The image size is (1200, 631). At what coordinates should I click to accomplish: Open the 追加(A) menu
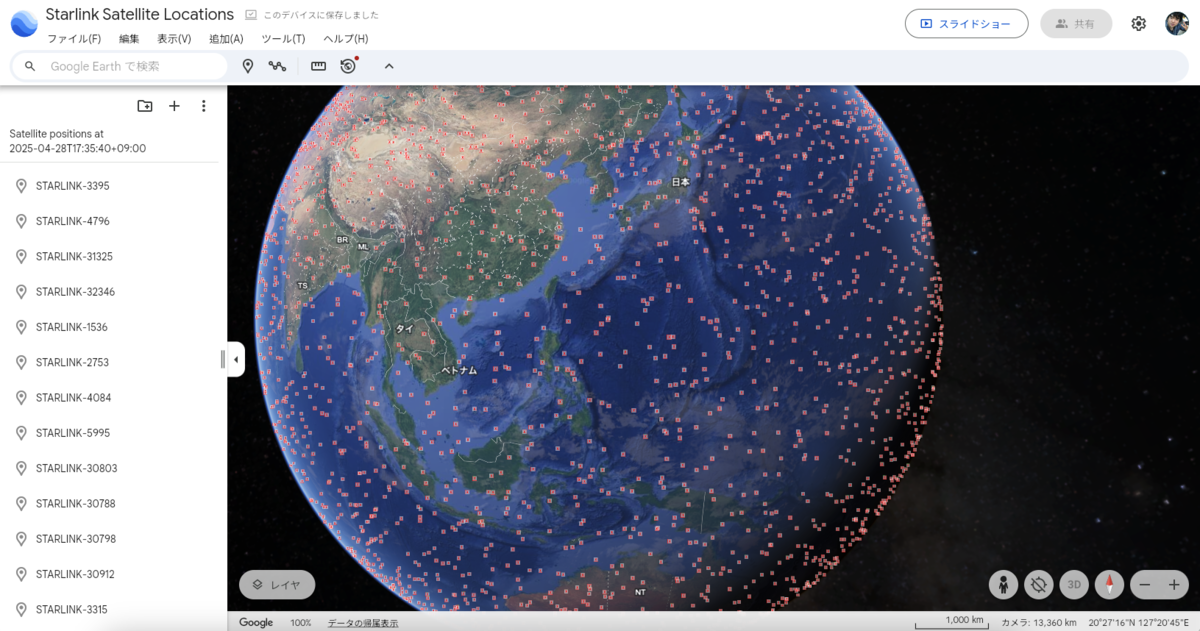226,39
